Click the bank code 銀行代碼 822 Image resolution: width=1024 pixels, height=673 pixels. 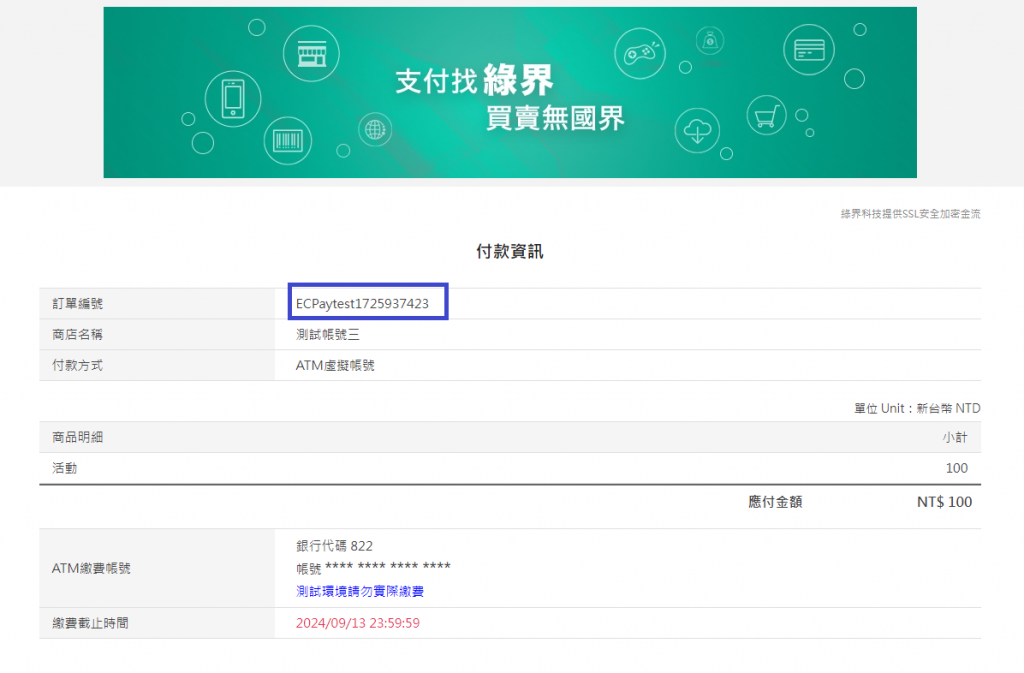point(334,546)
